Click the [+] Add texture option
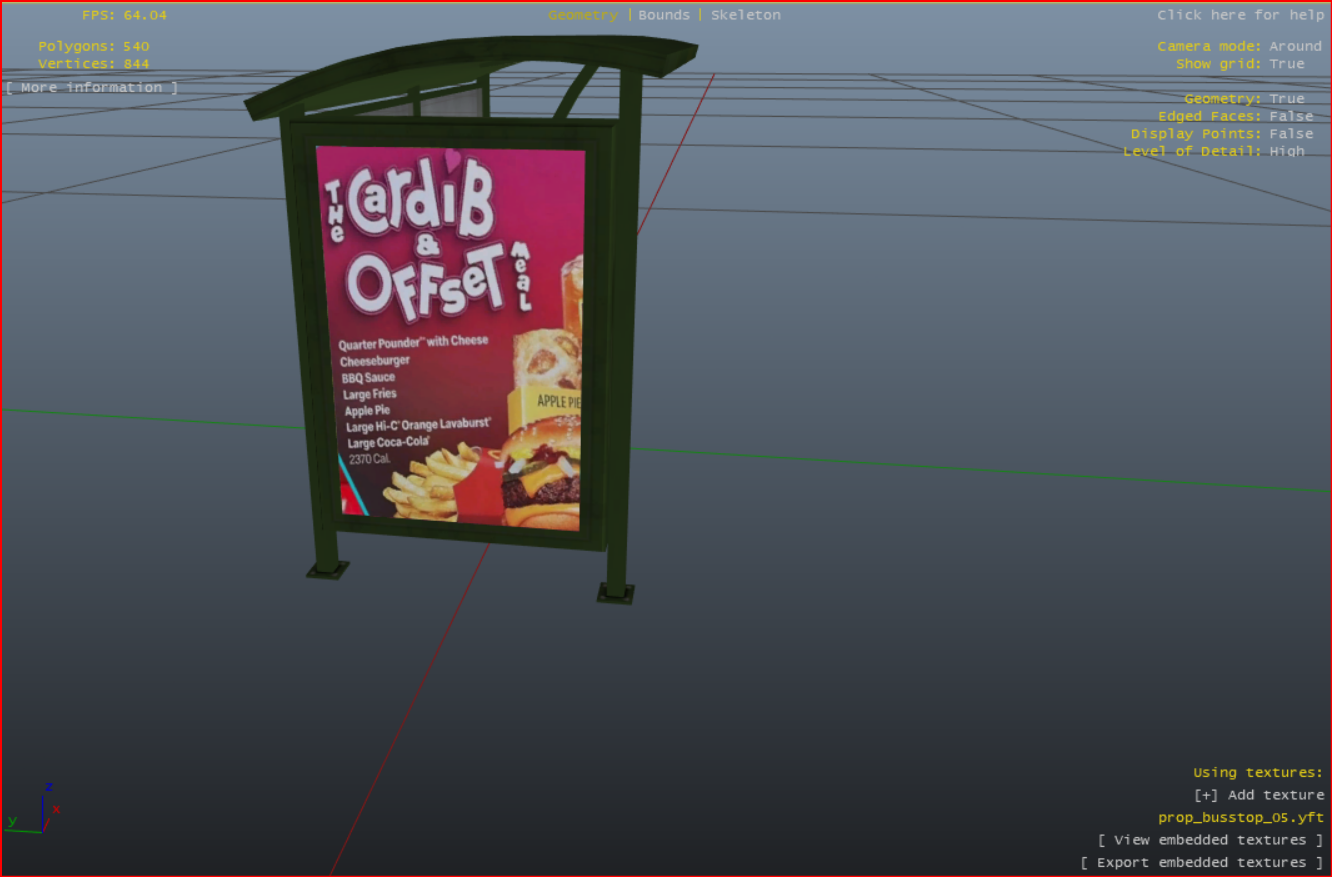1332x877 pixels. coord(1258,795)
